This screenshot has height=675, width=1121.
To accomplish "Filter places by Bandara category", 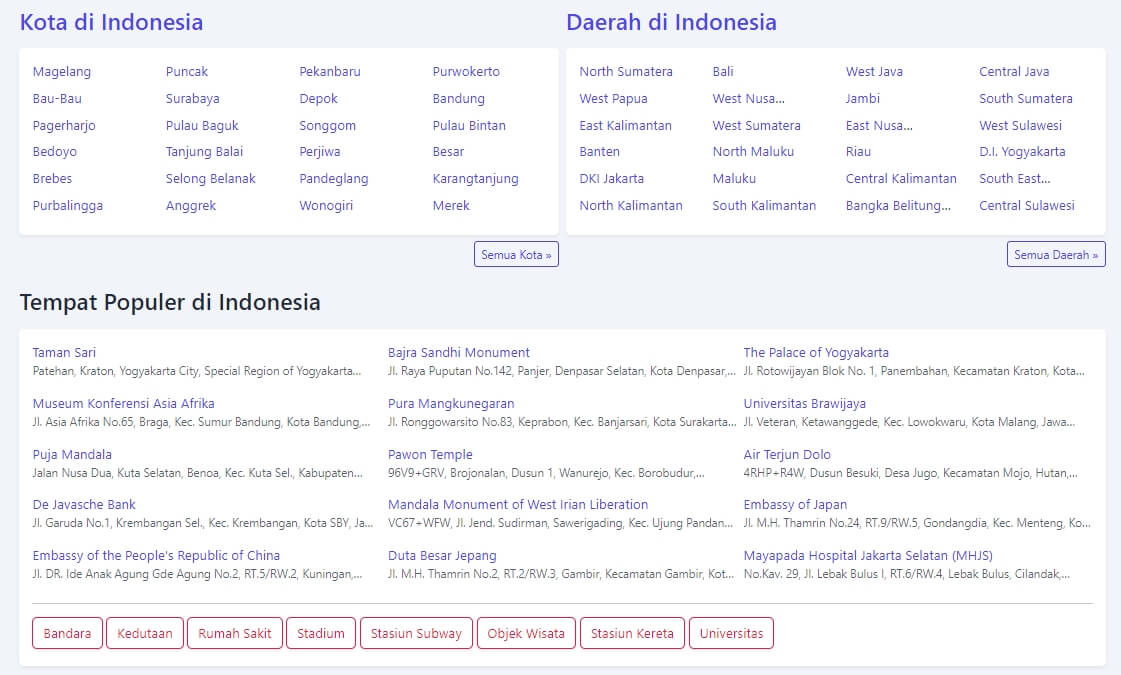I will (x=67, y=633).
